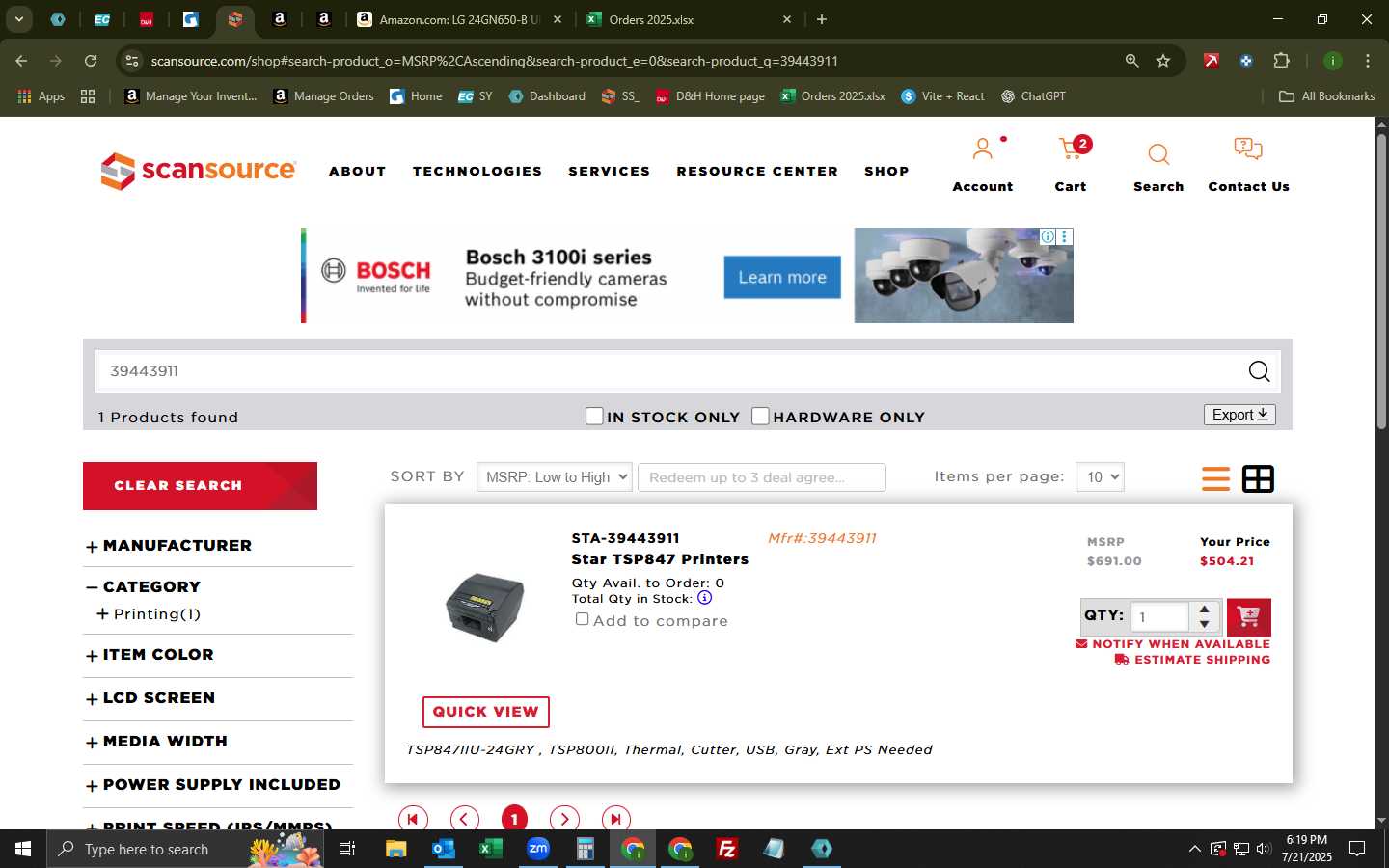Open the Items per page dropdown

1100,477
